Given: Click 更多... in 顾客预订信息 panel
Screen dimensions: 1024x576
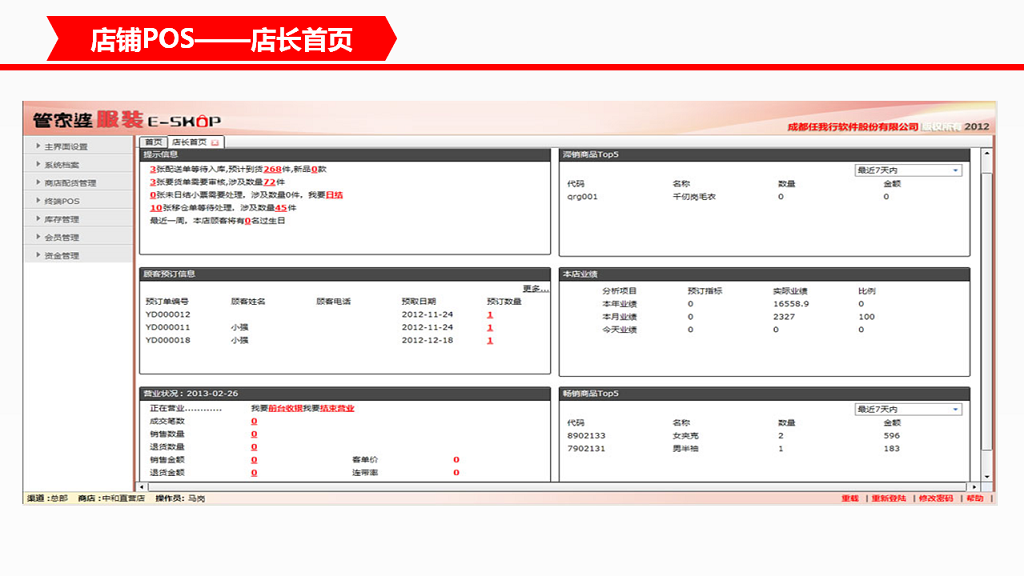Looking at the screenshot, I should coord(535,289).
